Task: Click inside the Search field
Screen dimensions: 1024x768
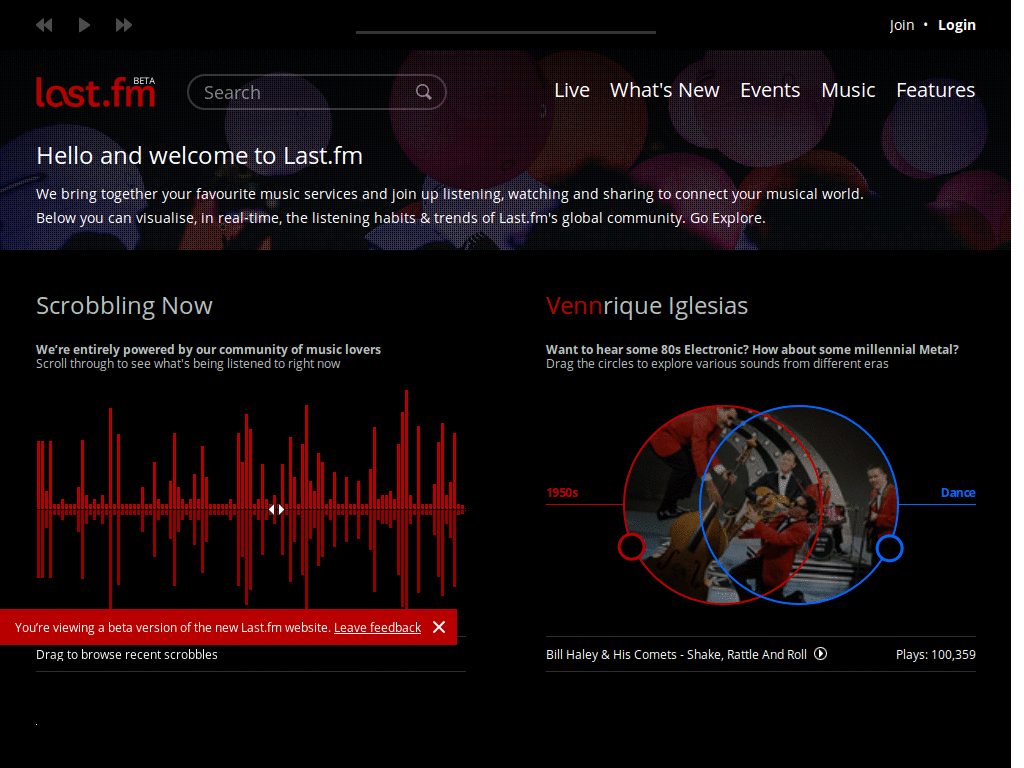Action: pyautogui.click(x=300, y=91)
